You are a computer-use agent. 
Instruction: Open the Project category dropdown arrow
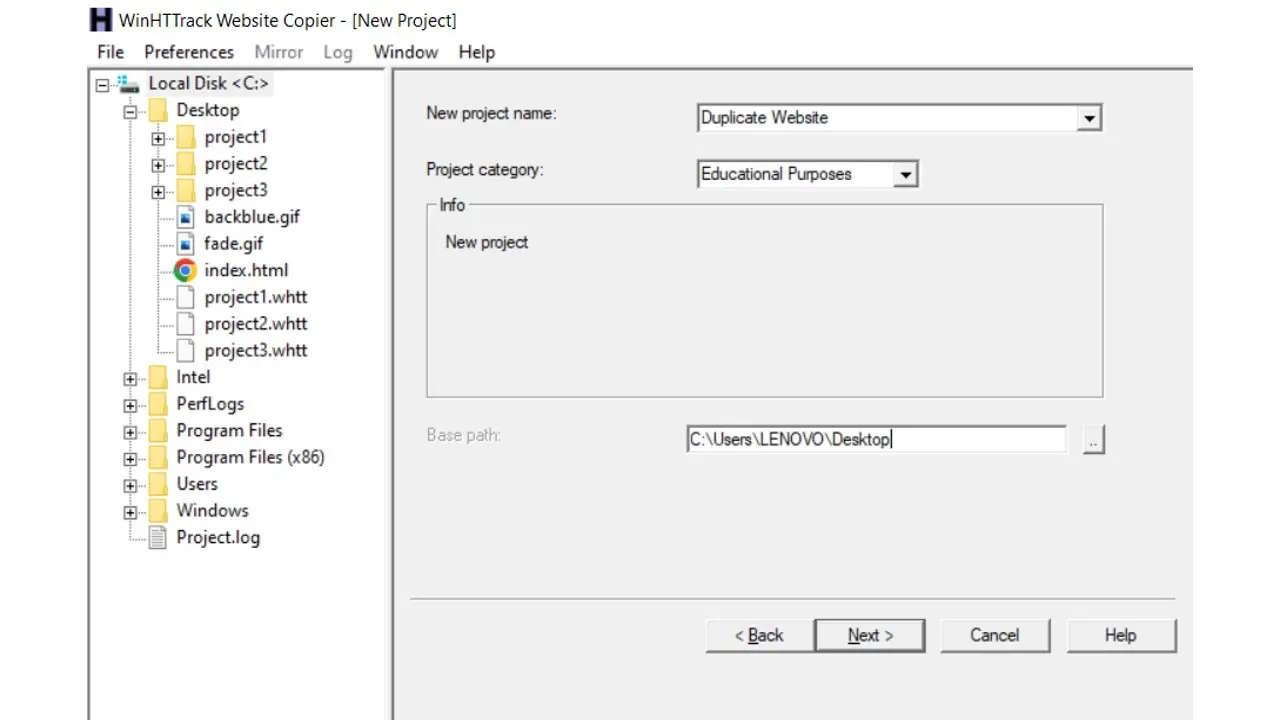(905, 175)
